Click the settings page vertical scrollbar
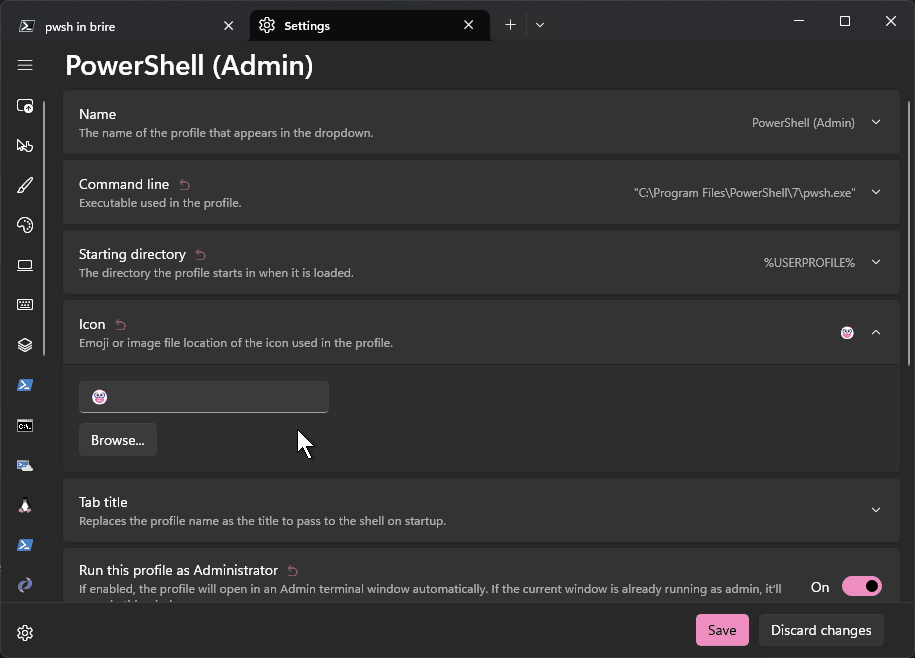Screen dimensions: 915x658 pos(909,233)
